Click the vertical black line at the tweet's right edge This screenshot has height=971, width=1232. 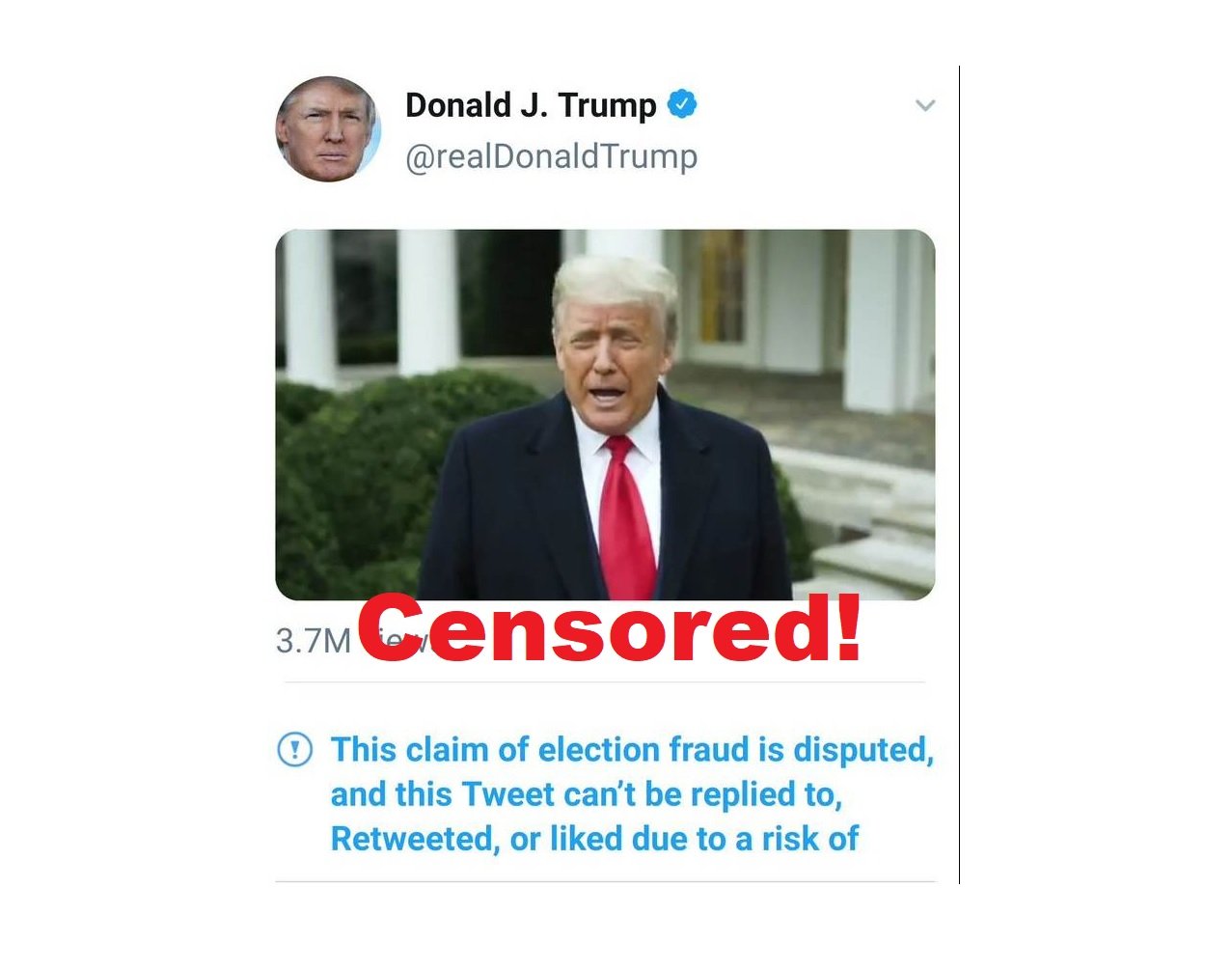[x=959, y=474]
